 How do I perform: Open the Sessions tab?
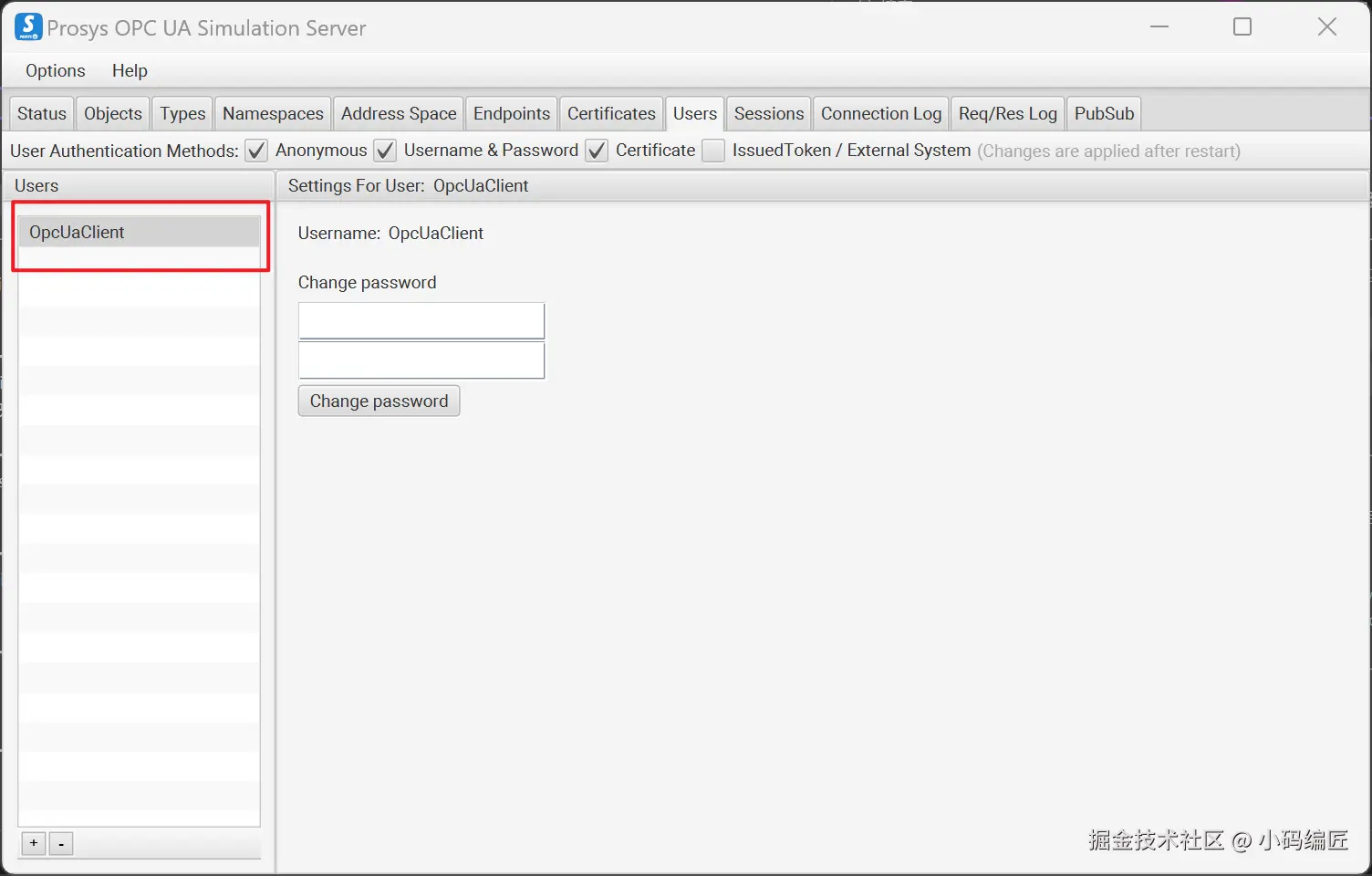pyautogui.click(x=769, y=113)
